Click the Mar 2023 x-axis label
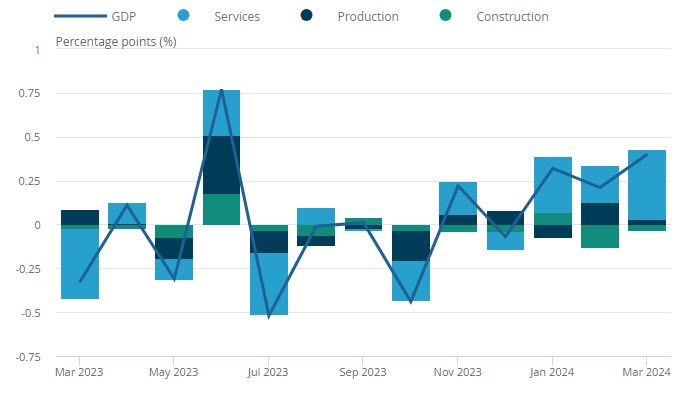The height and width of the screenshot is (401, 691). tap(79, 372)
